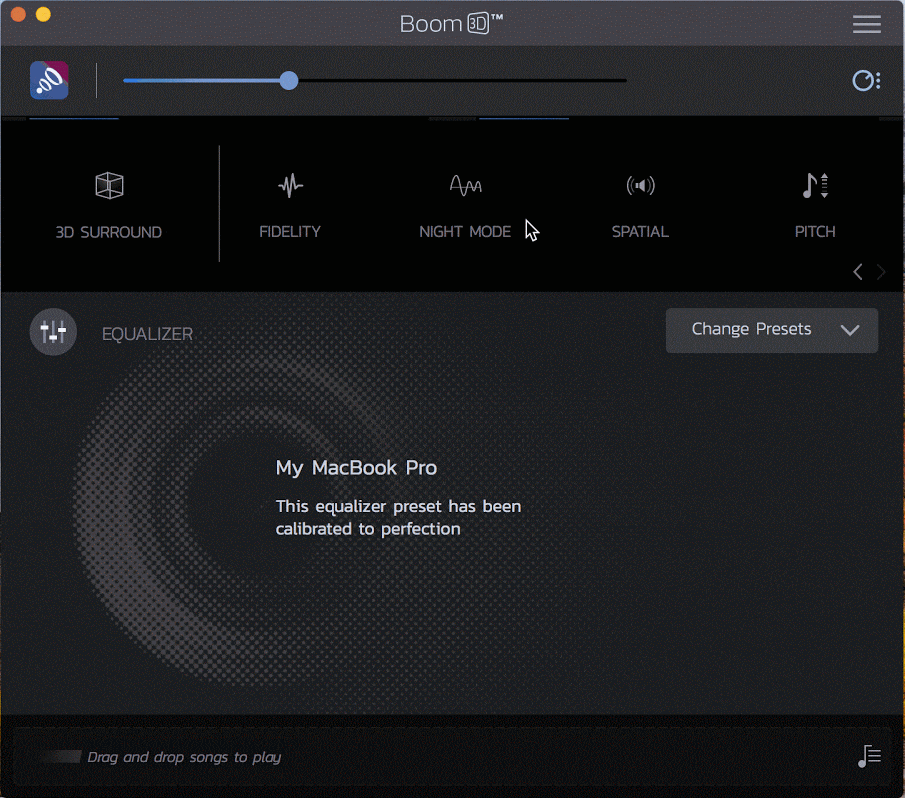The height and width of the screenshot is (798, 905).
Task: Select the PITCH label
Action: (x=815, y=231)
